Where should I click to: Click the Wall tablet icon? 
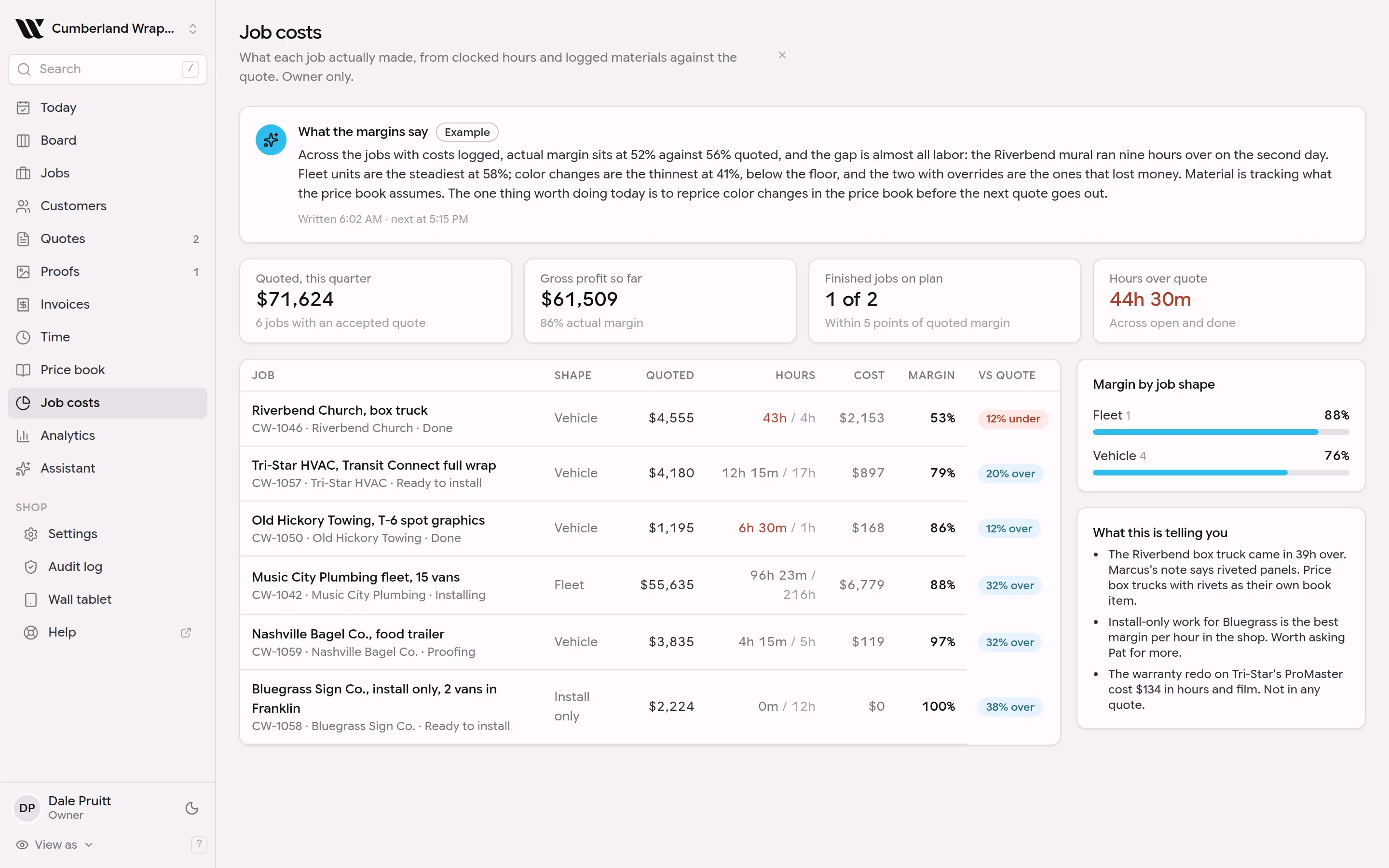coord(31,599)
